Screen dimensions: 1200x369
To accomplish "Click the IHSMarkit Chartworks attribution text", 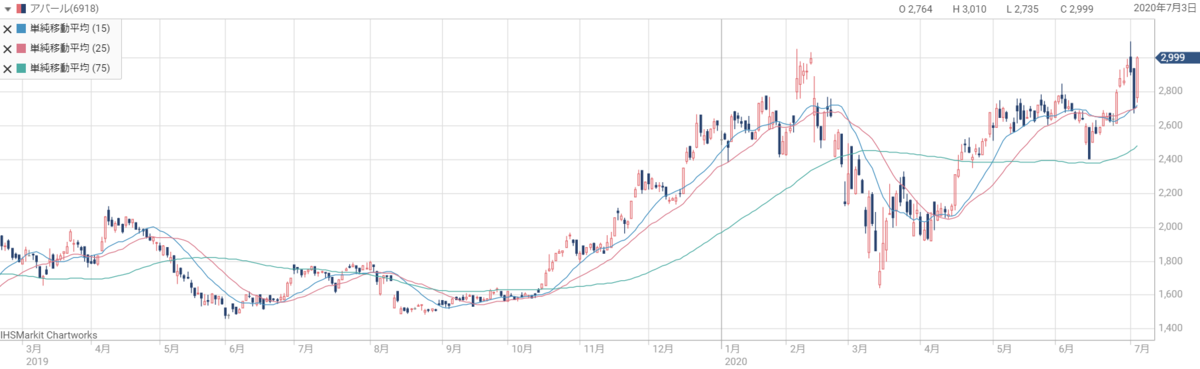I will 50,335.
